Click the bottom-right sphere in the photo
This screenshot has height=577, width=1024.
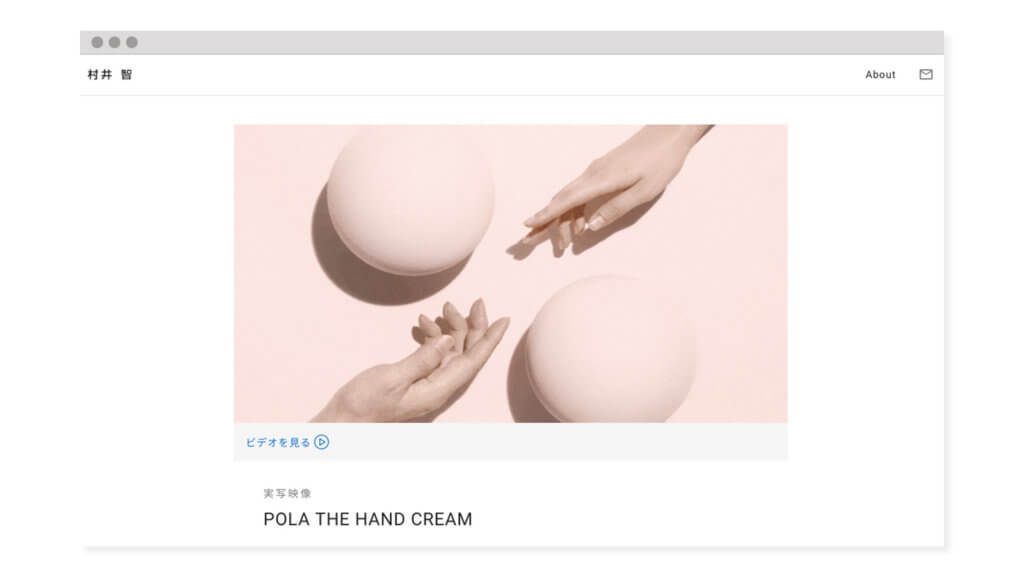pyautogui.click(x=611, y=349)
